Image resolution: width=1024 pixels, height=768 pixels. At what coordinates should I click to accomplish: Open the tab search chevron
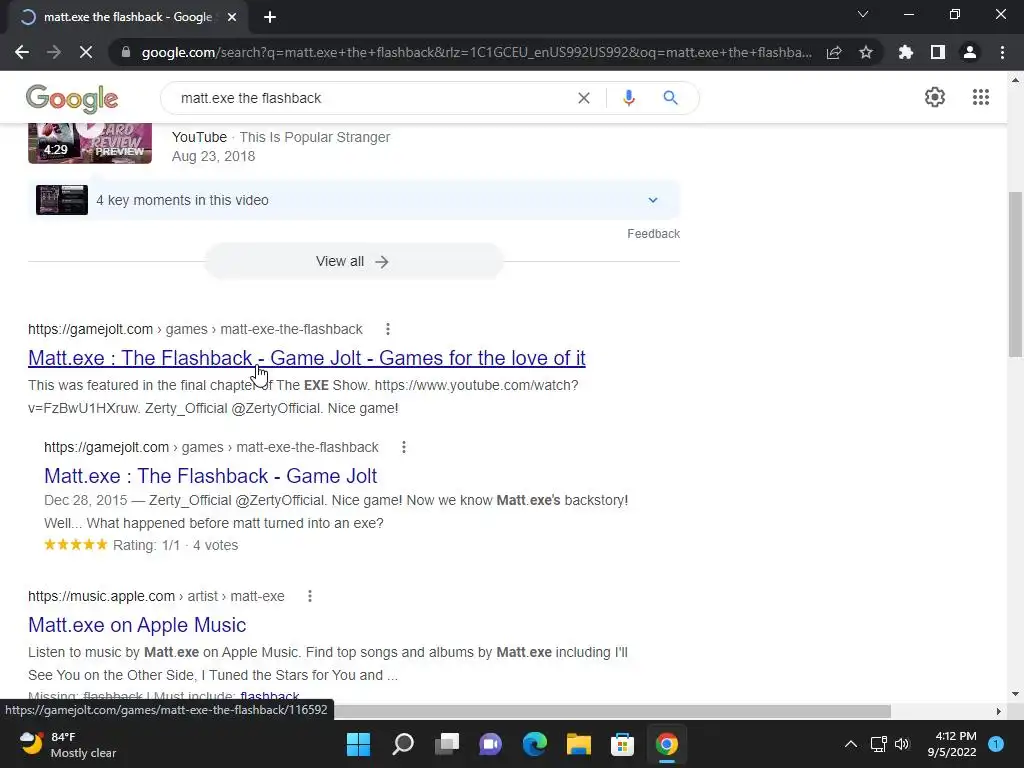(x=863, y=14)
